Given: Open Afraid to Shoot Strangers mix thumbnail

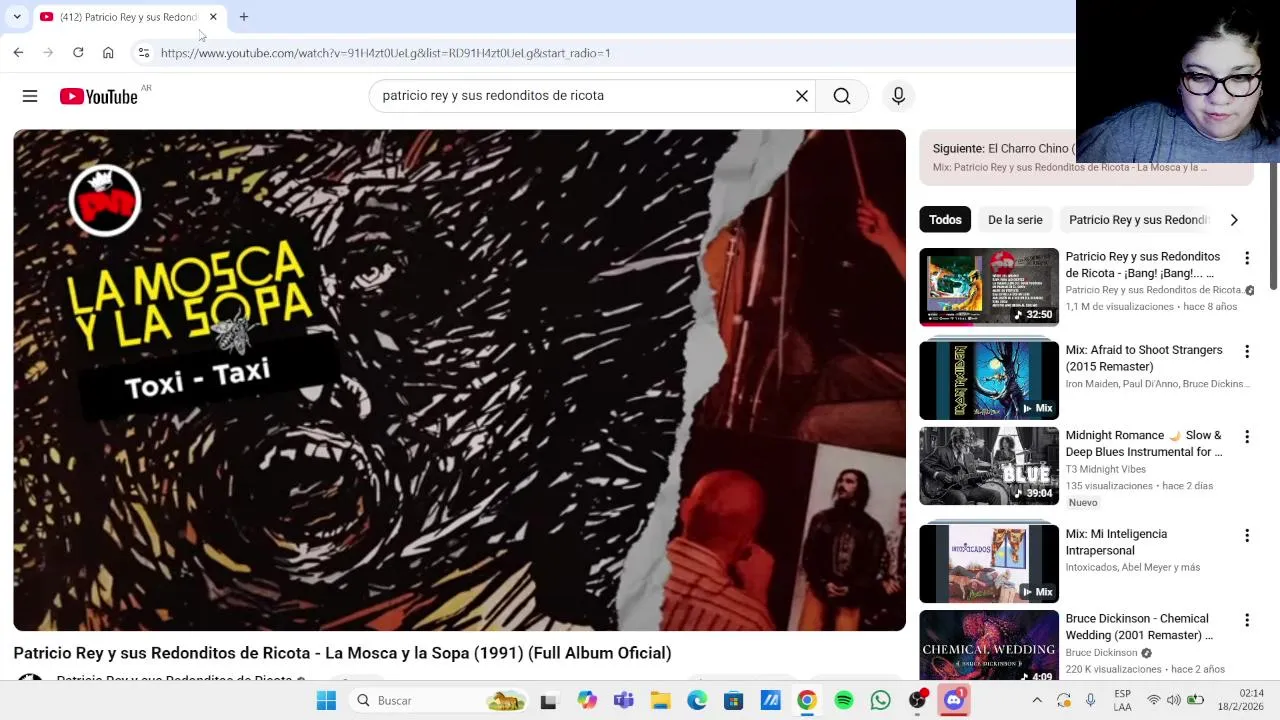Looking at the screenshot, I should [x=989, y=380].
